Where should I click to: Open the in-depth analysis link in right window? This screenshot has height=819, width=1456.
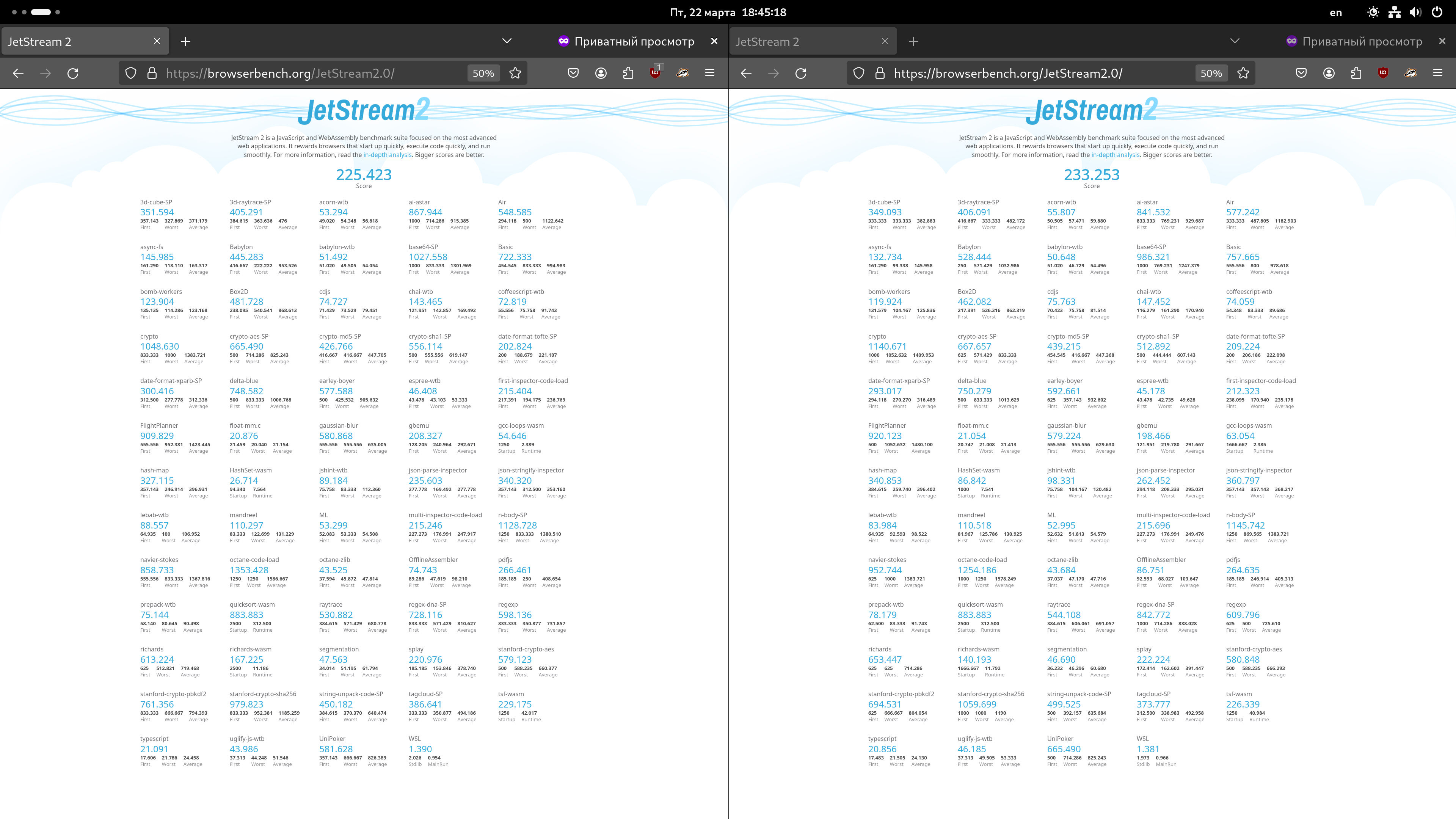tap(1115, 155)
